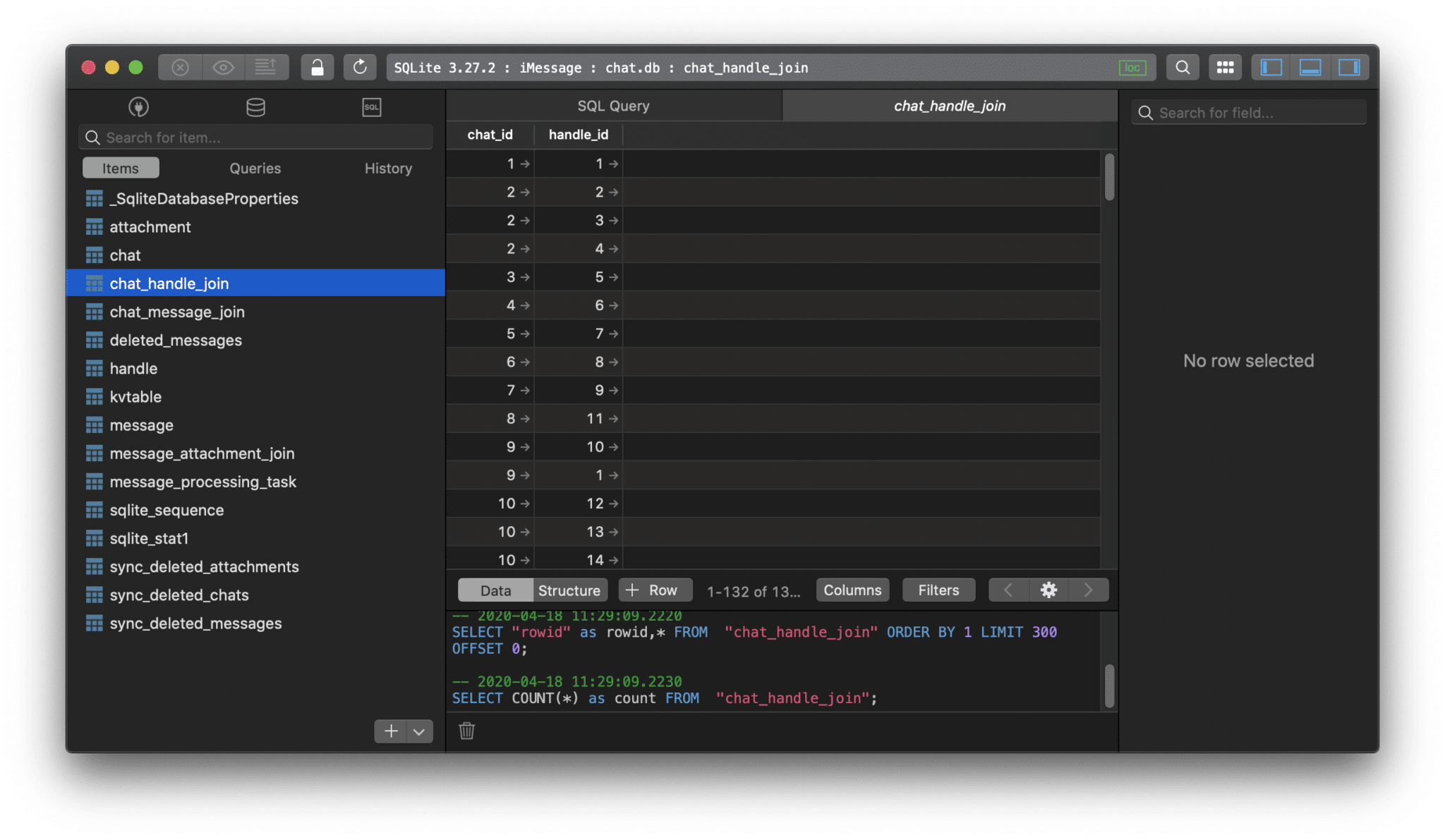Toggle the left sidebar panel visibility
1445x840 pixels.
pos(1271,67)
